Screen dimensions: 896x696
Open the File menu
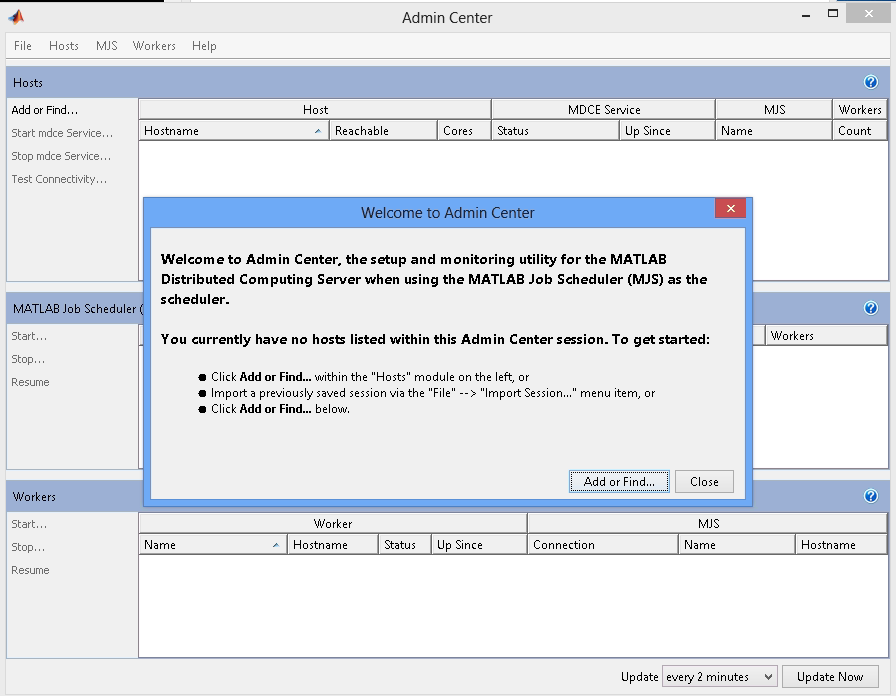point(23,46)
